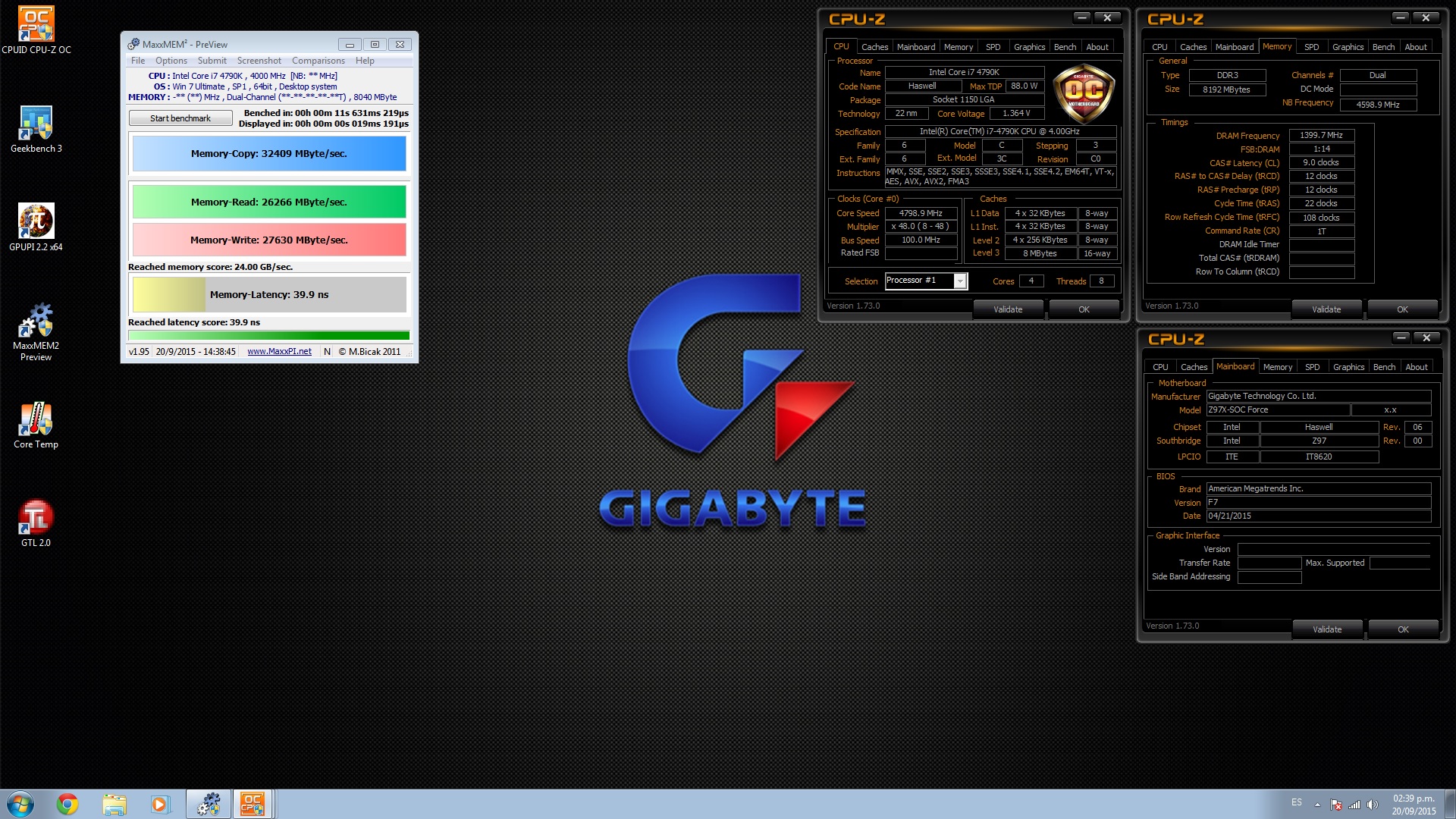Click the Action Center flag tray icon
The width and height of the screenshot is (1456, 819).
tap(1336, 805)
